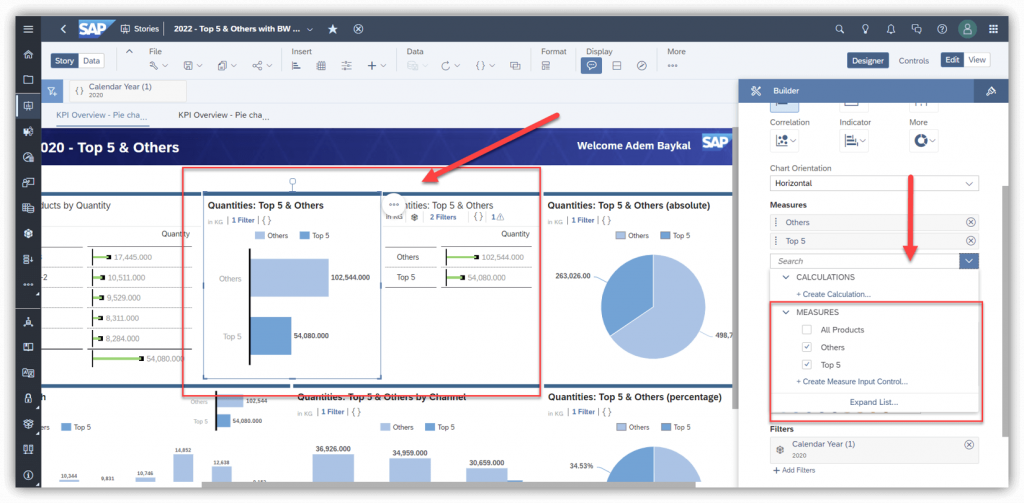This screenshot has width=1024, height=503.
Task: Open the lightbulb insights icon
Action: point(865,29)
